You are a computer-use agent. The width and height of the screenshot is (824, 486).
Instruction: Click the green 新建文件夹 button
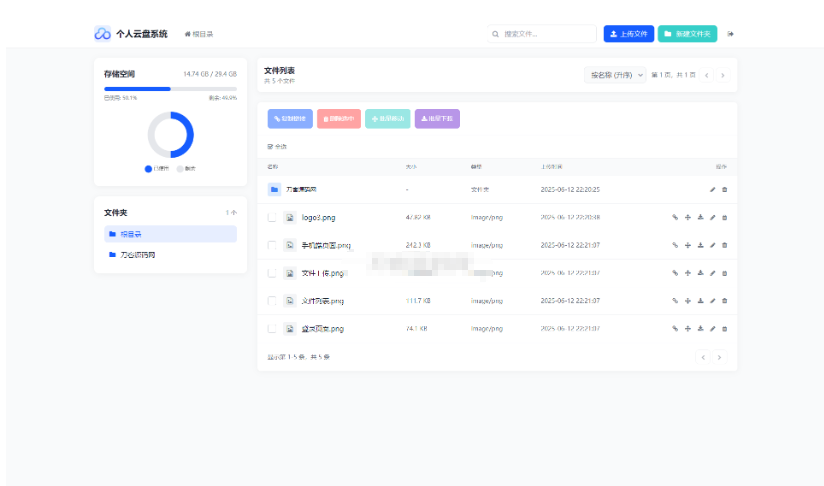[687, 34]
